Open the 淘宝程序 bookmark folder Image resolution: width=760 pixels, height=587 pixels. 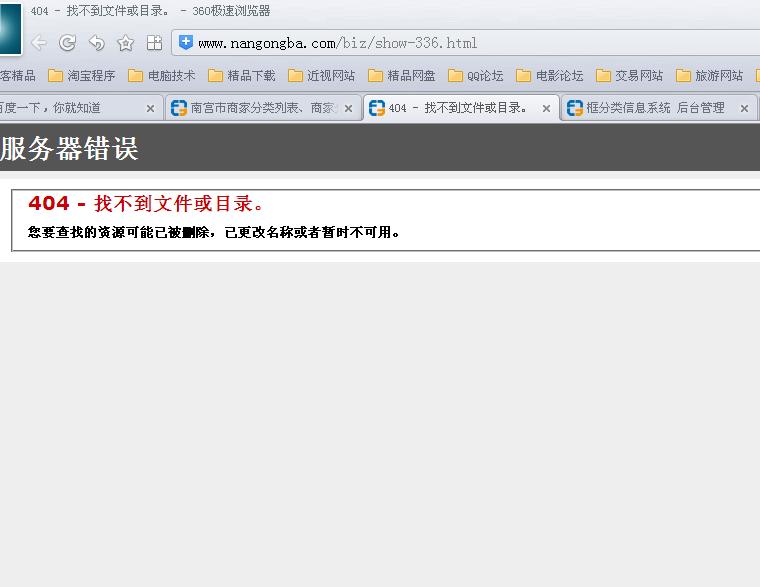coord(82,76)
